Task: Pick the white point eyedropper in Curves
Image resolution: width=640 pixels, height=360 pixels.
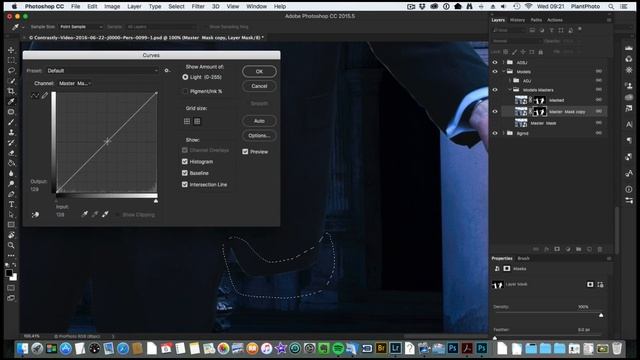Action: click(x=105, y=214)
